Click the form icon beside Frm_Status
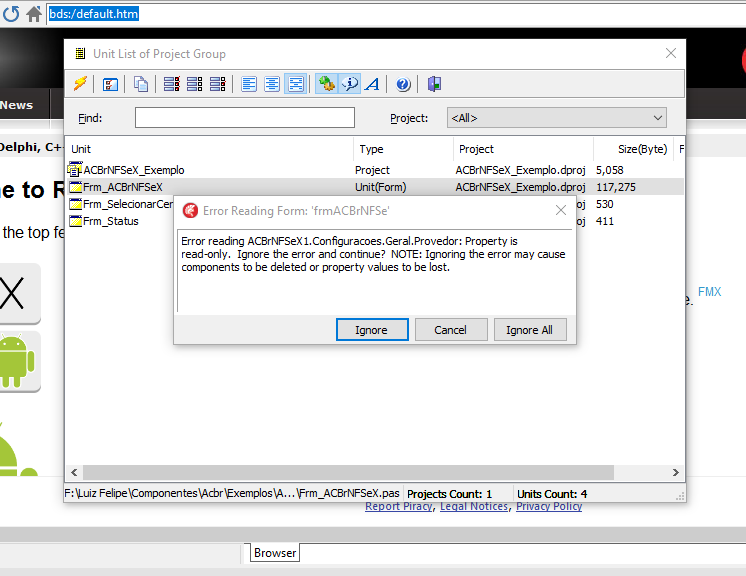Image resolution: width=746 pixels, height=576 pixels. [x=75, y=221]
